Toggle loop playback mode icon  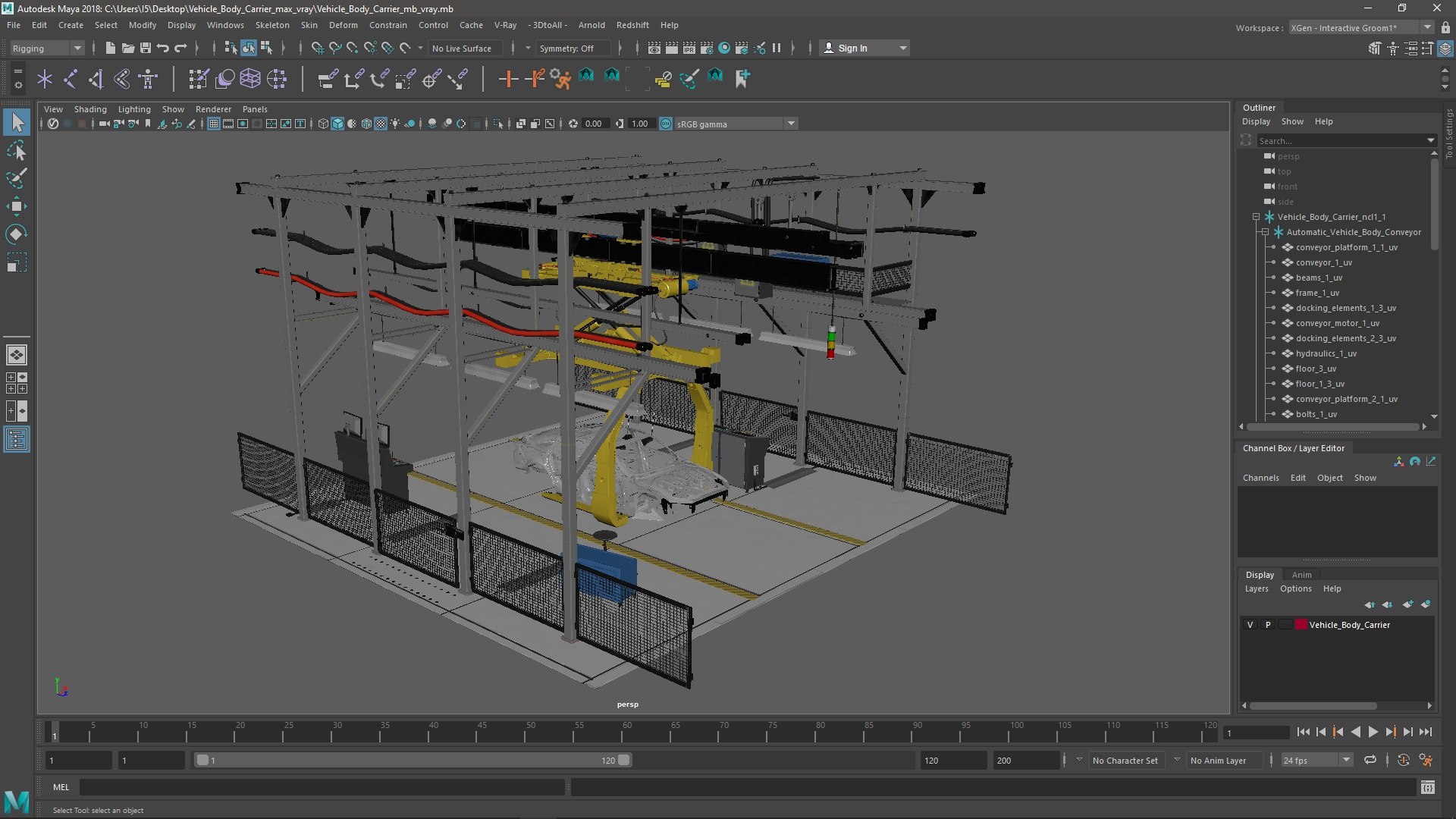1370,760
